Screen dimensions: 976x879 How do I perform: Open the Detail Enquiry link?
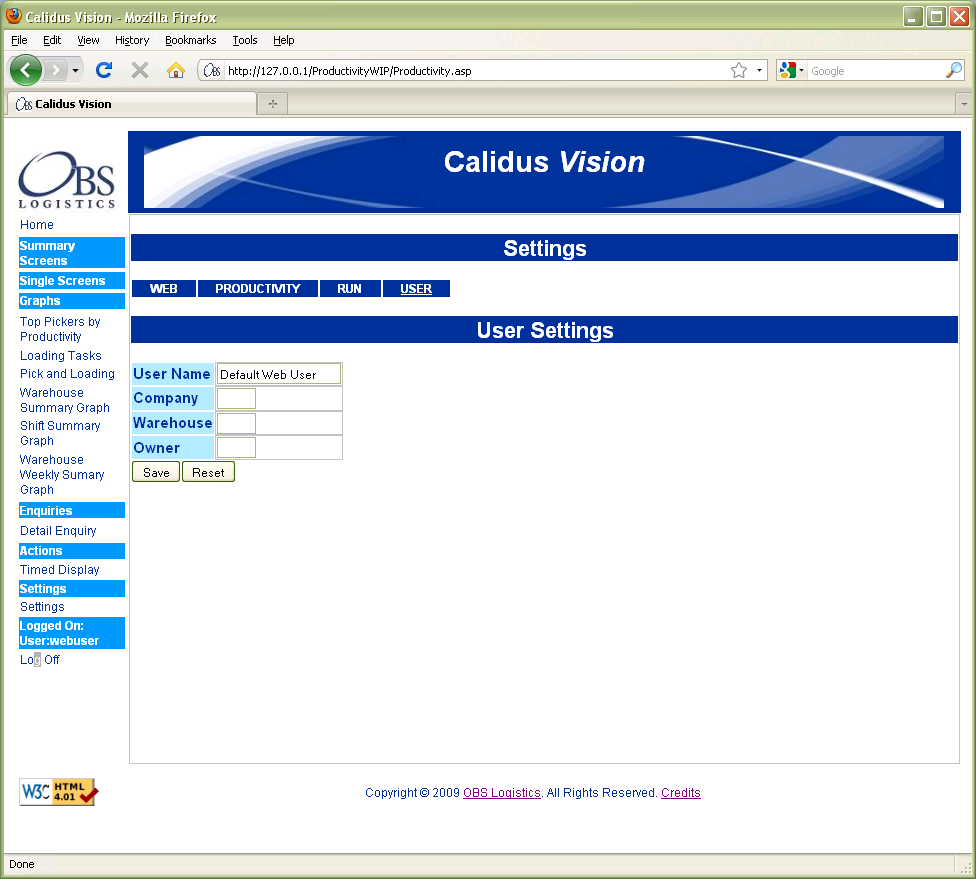pyautogui.click(x=58, y=530)
